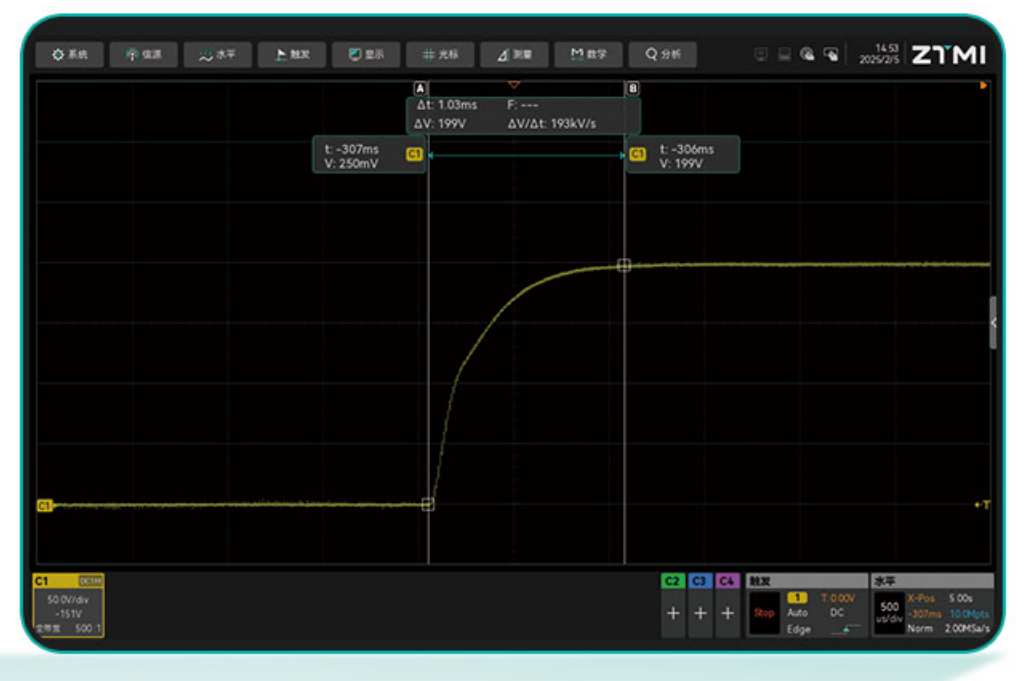This screenshot has width=1027, height=681.
Task: Click the ZTMI brand logo
Action: coord(948,54)
